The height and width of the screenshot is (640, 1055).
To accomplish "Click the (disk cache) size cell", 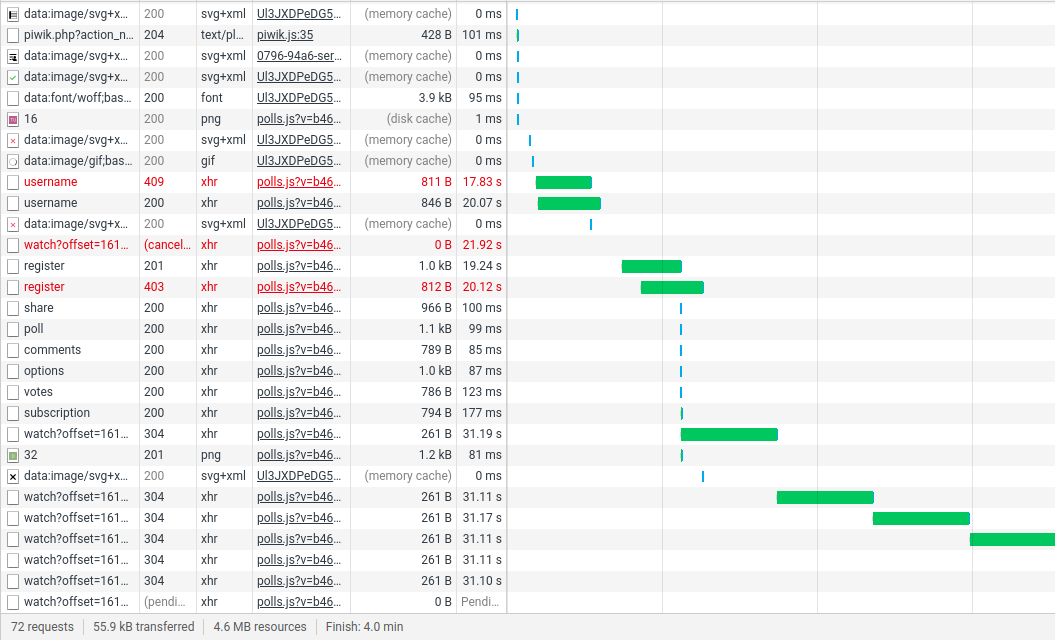I will point(419,119).
